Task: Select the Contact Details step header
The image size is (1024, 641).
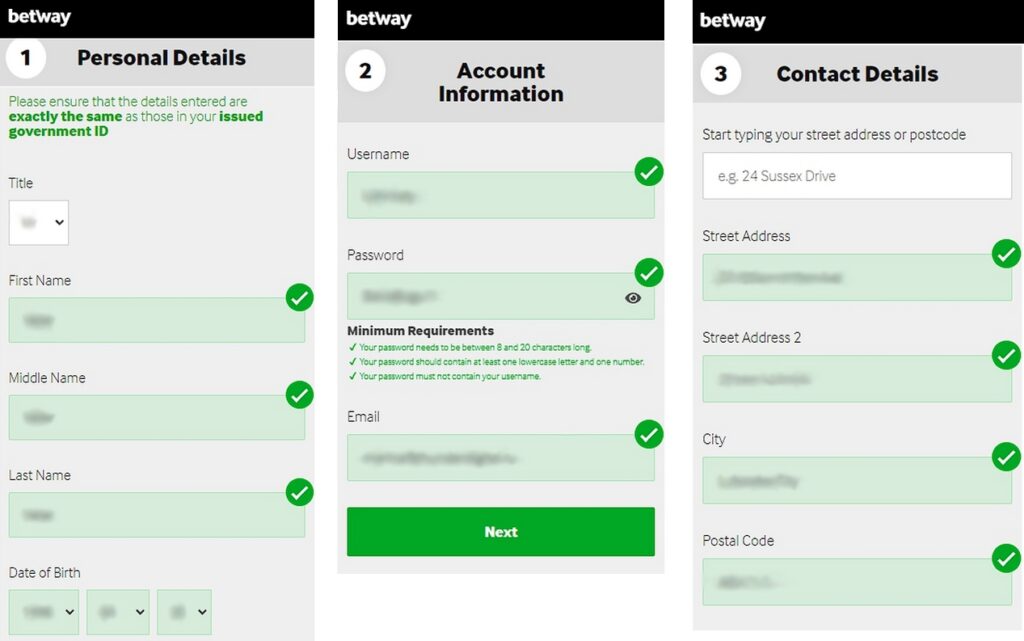Action: pyautogui.click(x=858, y=74)
